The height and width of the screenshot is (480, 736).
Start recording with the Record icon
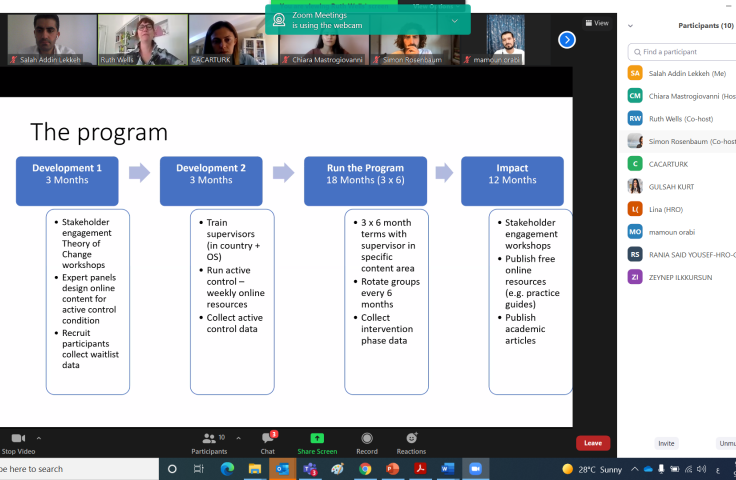point(367,438)
